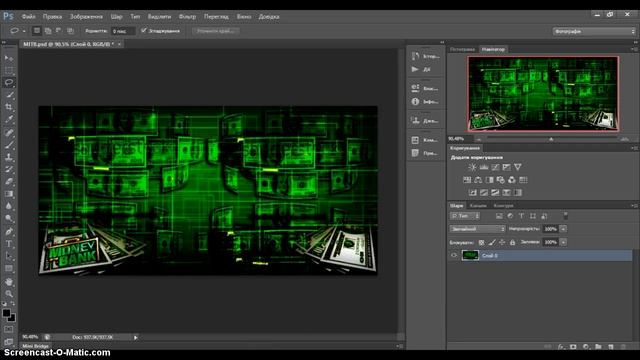The width and height of the screenshot is (640, 360).
Task: Turn layer filtering on or off
Action: click(x=565, y=216)
